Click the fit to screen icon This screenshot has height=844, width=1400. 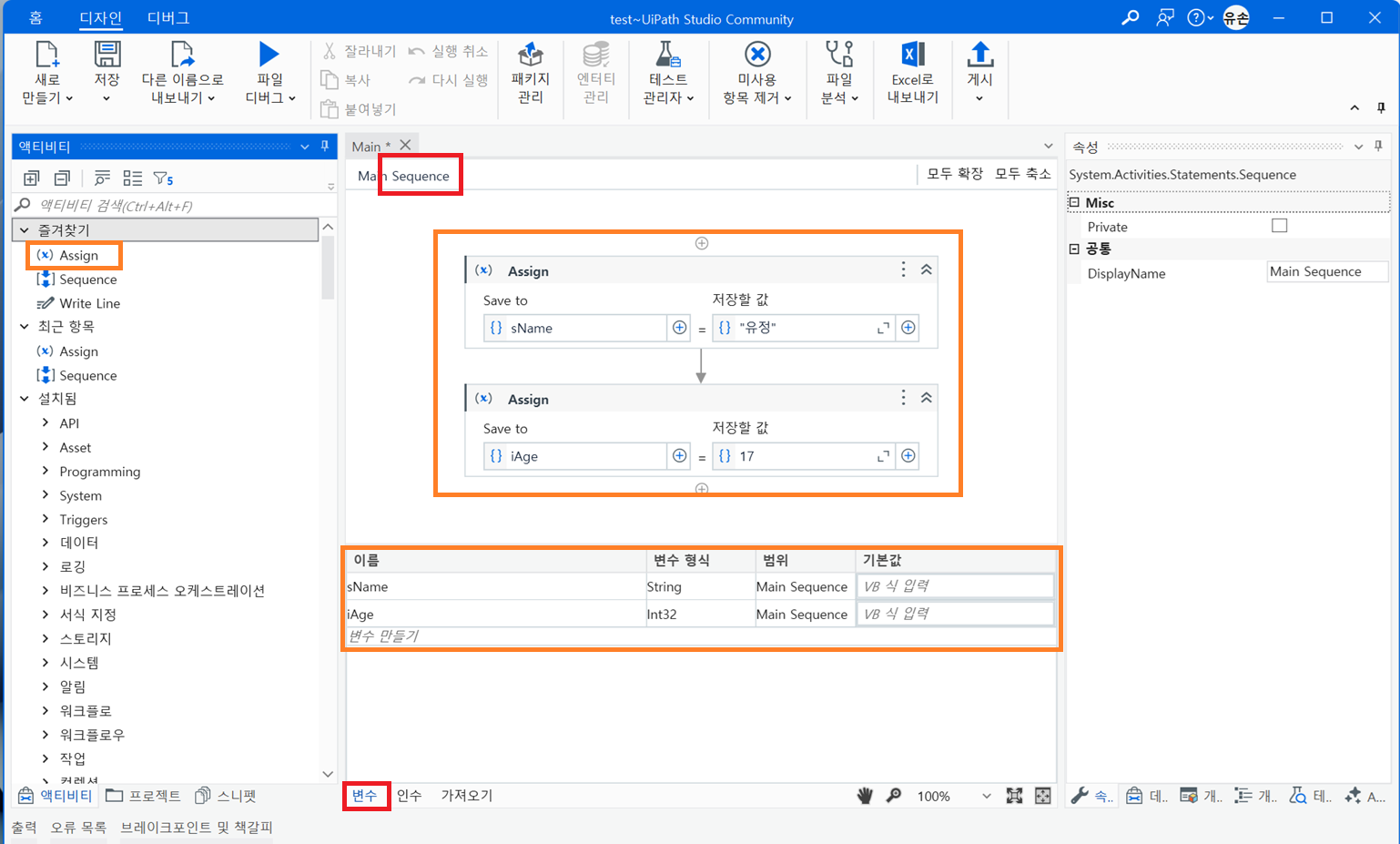click(1014, 796)
